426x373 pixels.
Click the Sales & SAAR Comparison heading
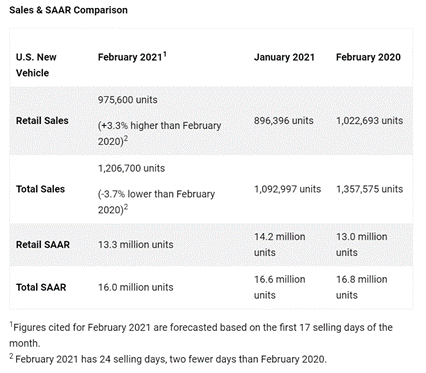click(x=68, y=10)
